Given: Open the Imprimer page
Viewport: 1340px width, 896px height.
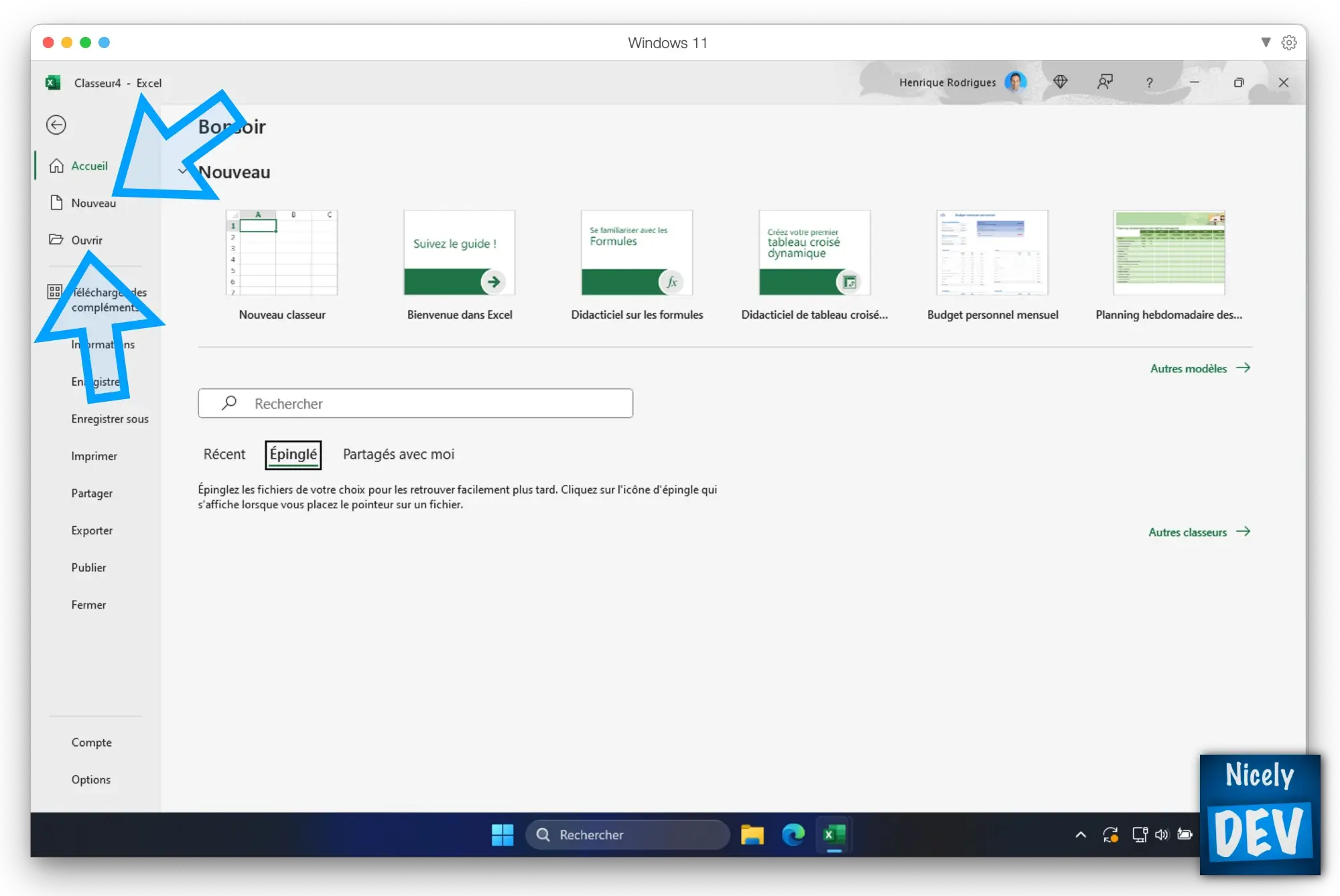Looking at the screenshot, I should click(94, 456).
